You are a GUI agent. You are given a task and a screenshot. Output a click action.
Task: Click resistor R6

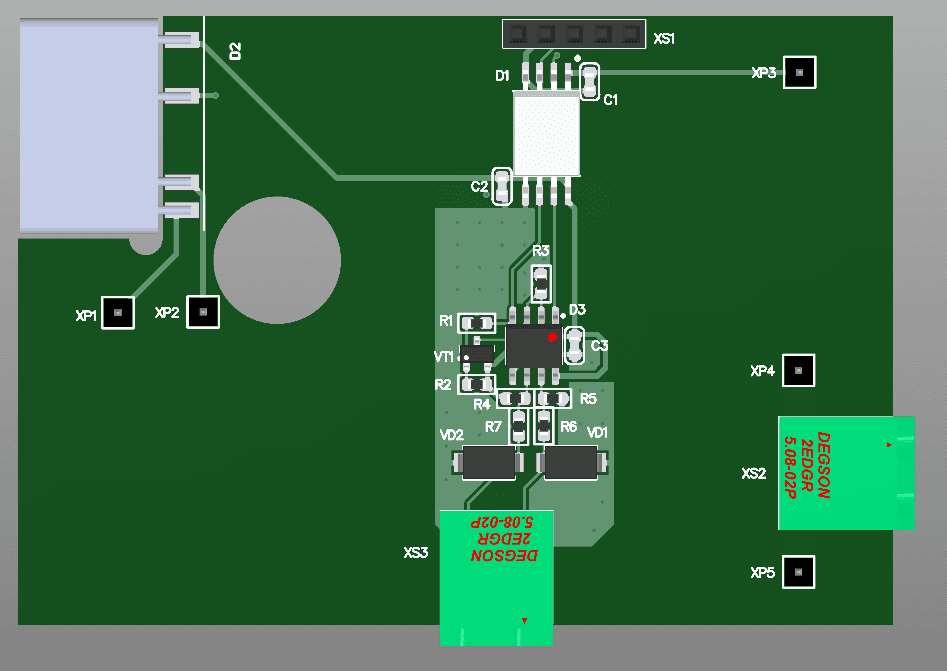[x=544, y=426]
